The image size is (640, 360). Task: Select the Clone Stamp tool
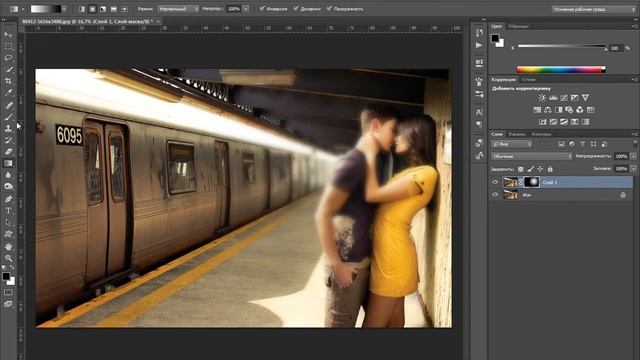[8, 128]
